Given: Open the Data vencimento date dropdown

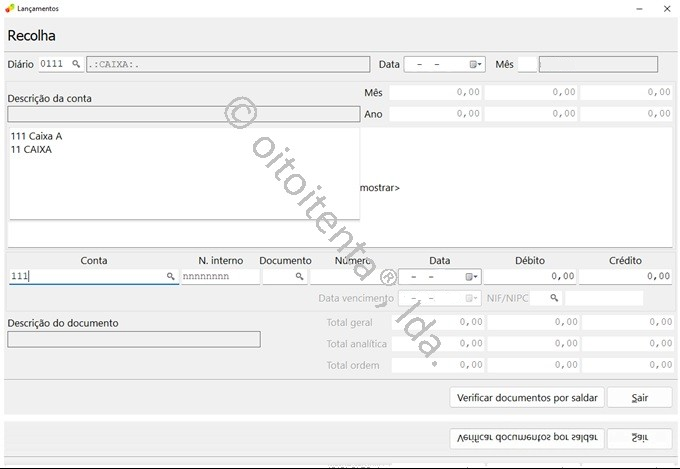Looking at the screenshot, I should click(474, 298).
